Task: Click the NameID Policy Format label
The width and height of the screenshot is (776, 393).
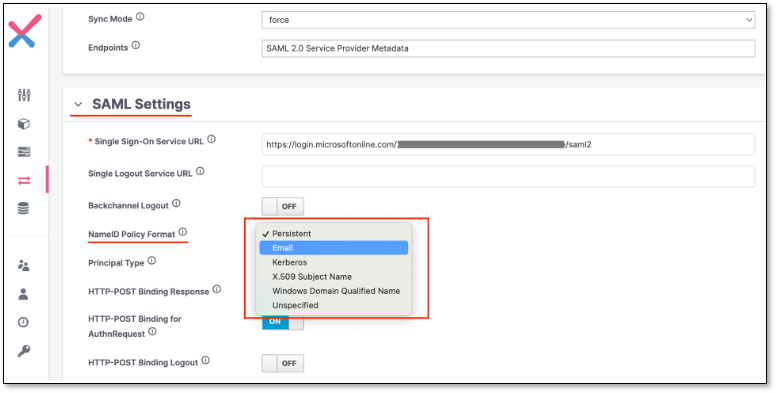Action: [132, 234]
